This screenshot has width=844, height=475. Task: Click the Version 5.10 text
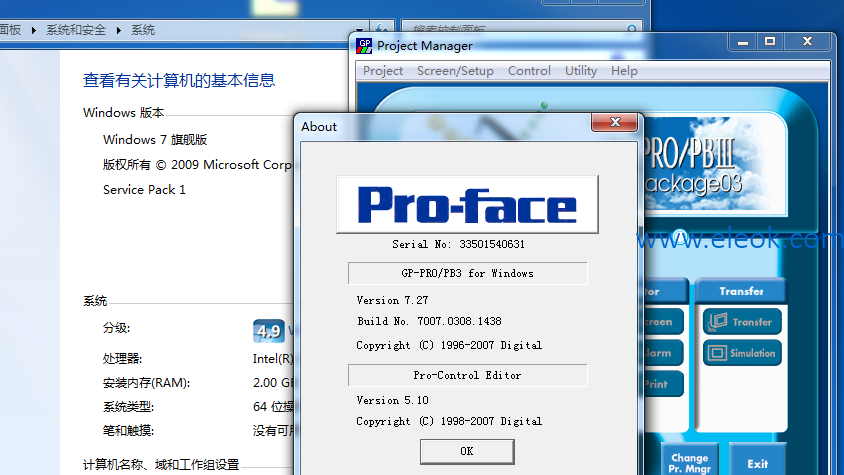[392, 400]
